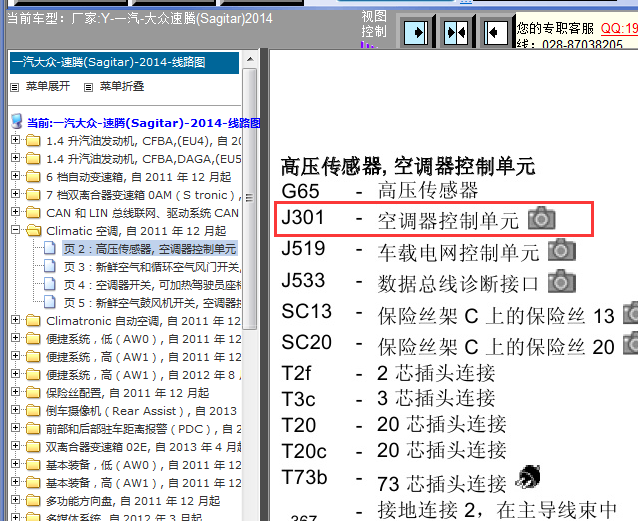Click page icon of 页 5 entry
The height and width of the screenshot is (521, 638).
50,302
